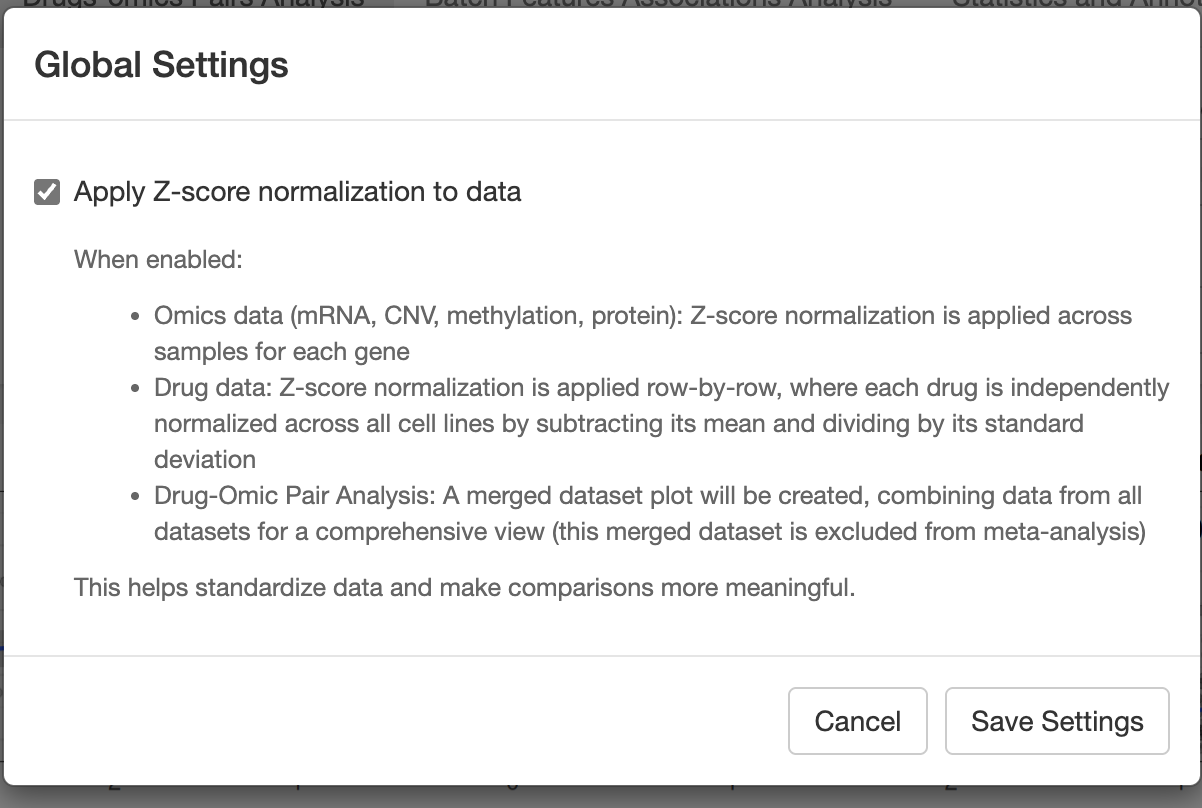Click the "Omics data" bullet description
1202x808 pixels.
(642, 316)
